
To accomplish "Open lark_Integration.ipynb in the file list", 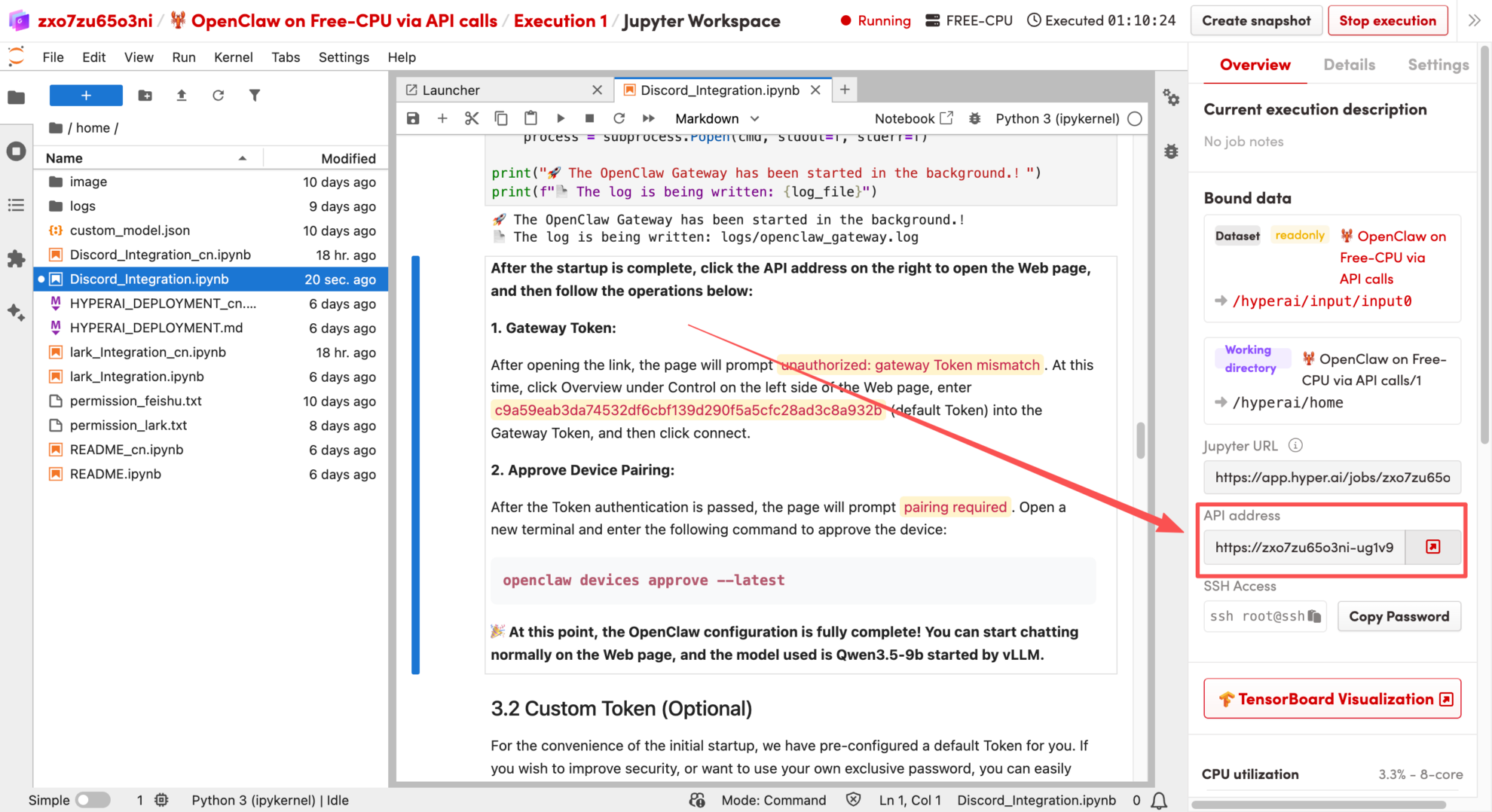I will 136,377.
